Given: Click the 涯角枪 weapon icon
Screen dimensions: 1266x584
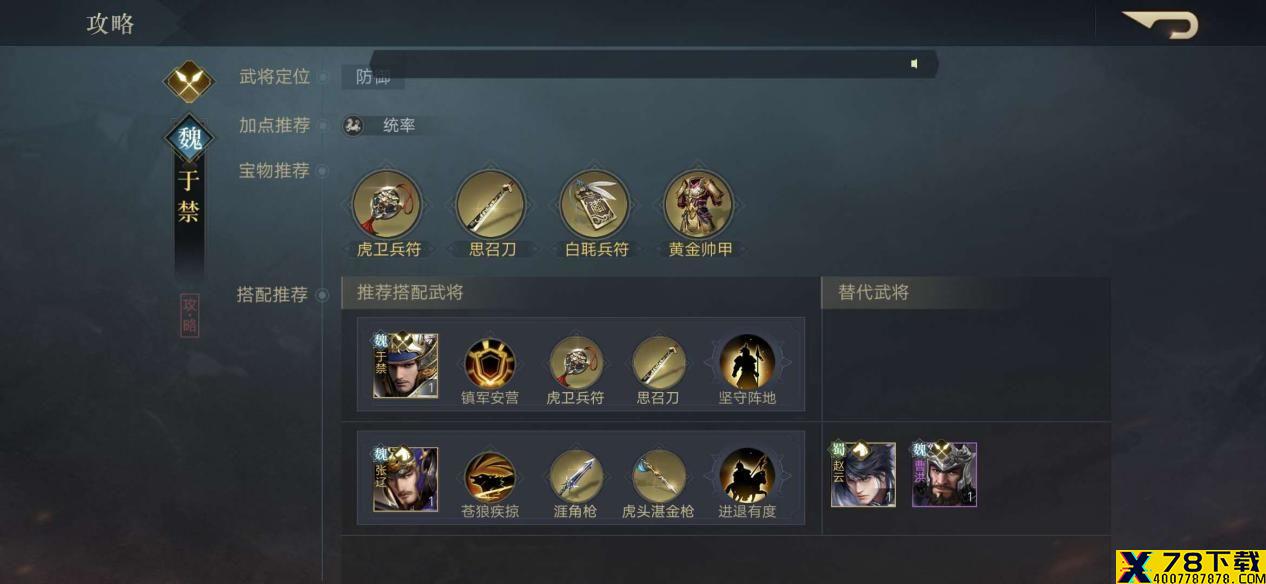Looking at the screenshot, I should (x=575, y=475).
